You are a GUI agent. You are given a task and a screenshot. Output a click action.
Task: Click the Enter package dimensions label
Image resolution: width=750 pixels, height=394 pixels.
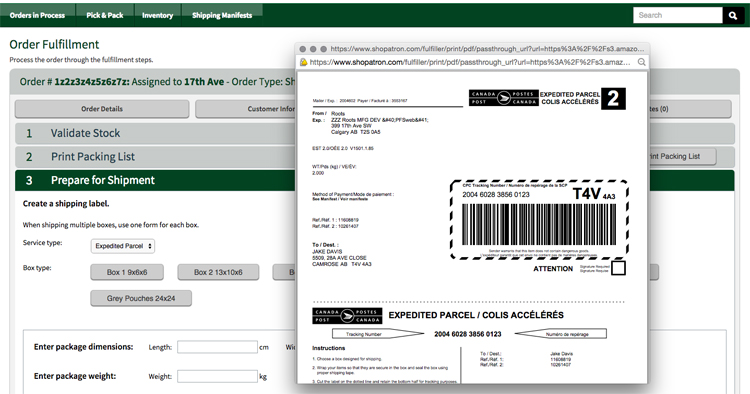click(x=83, y=347)
